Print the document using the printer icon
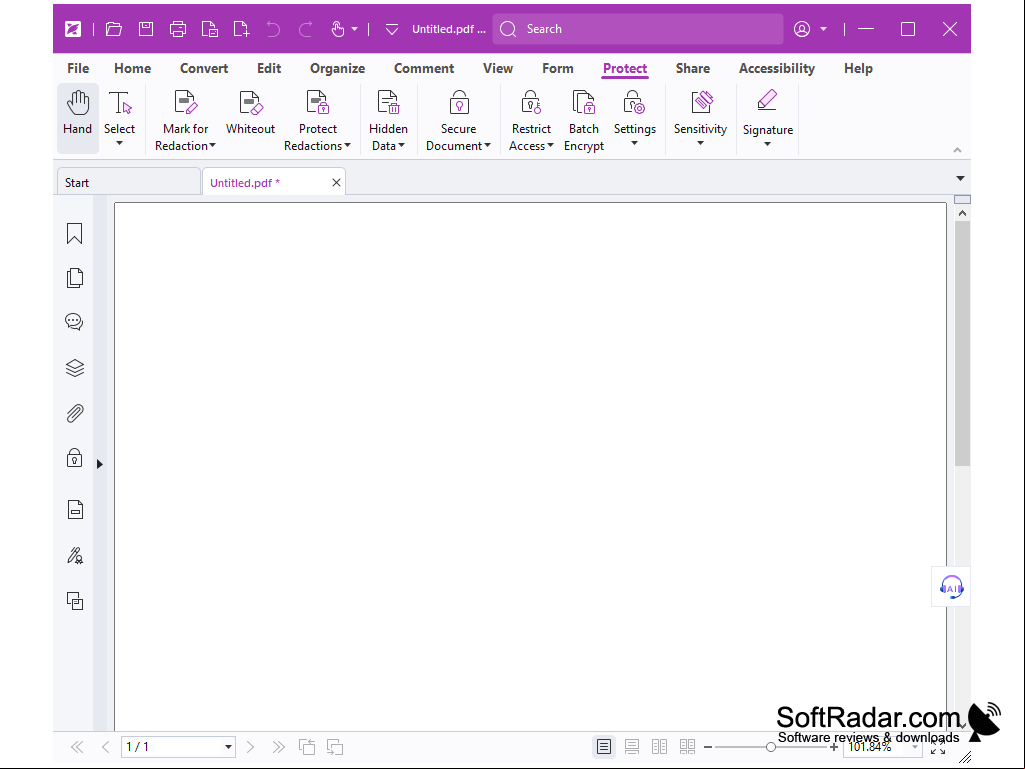 178,29
